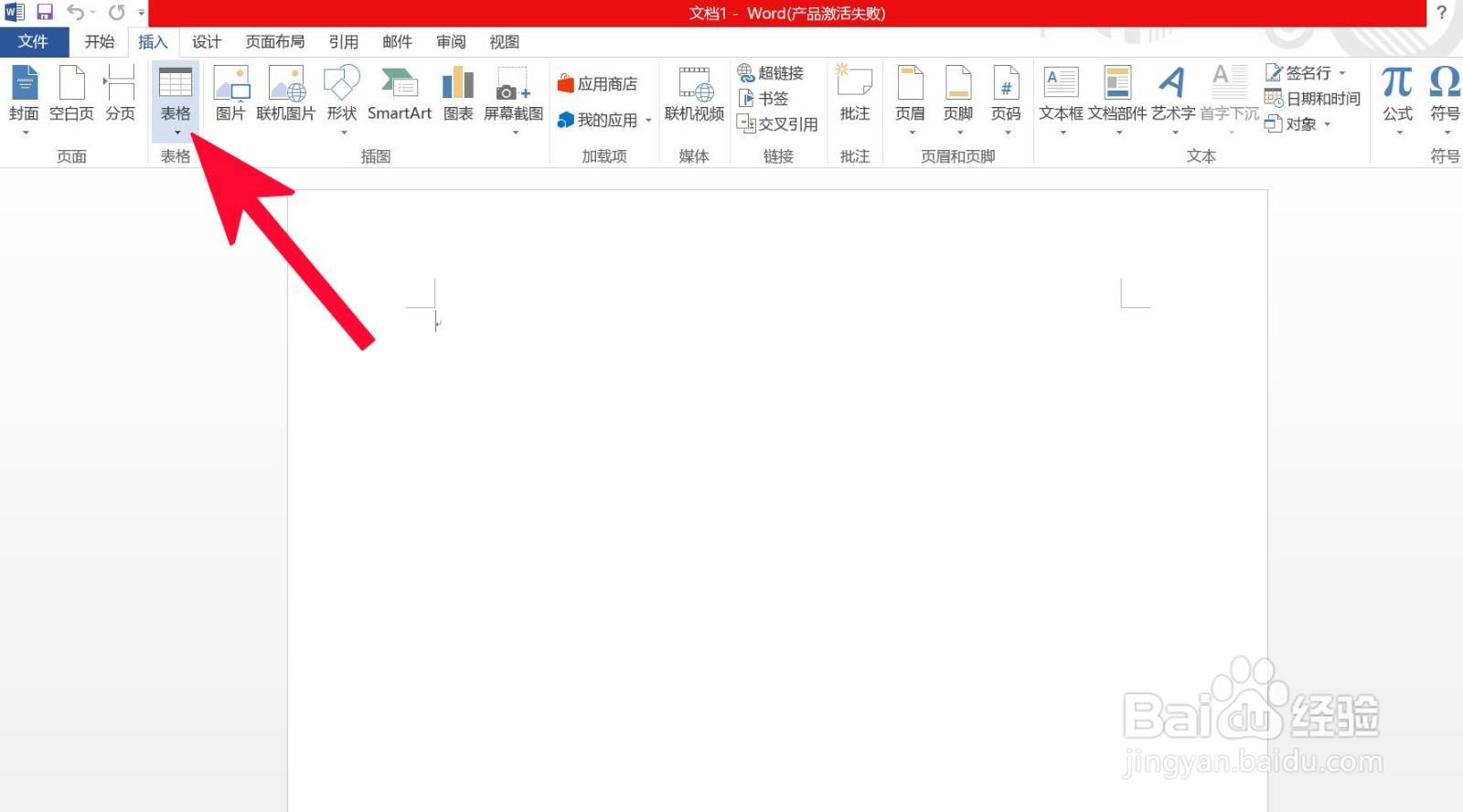
Task: Expand the dropdown arrow under 页码
Action: click(1008, 133)
